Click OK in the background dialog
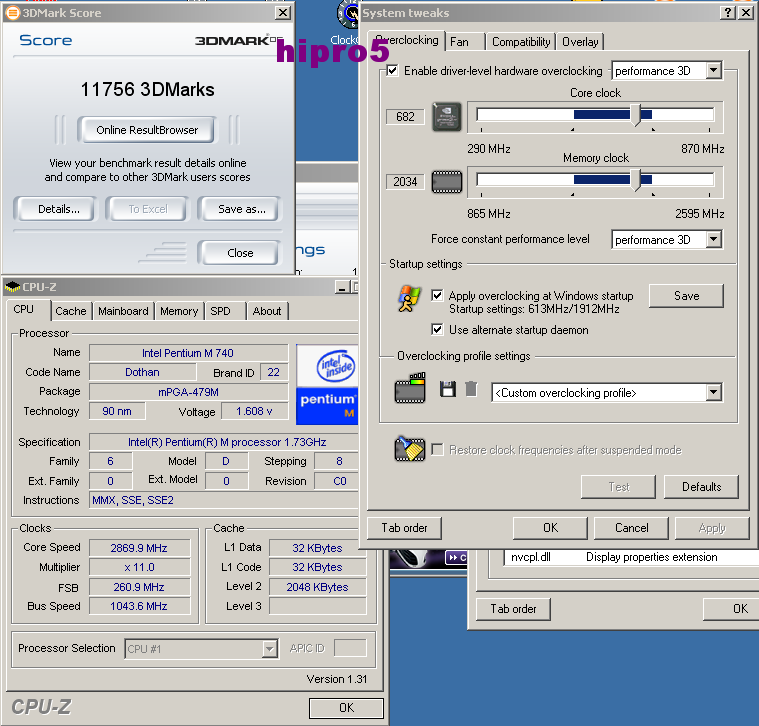The width and height of the screenshot is (759, 726). click(731, 608)
